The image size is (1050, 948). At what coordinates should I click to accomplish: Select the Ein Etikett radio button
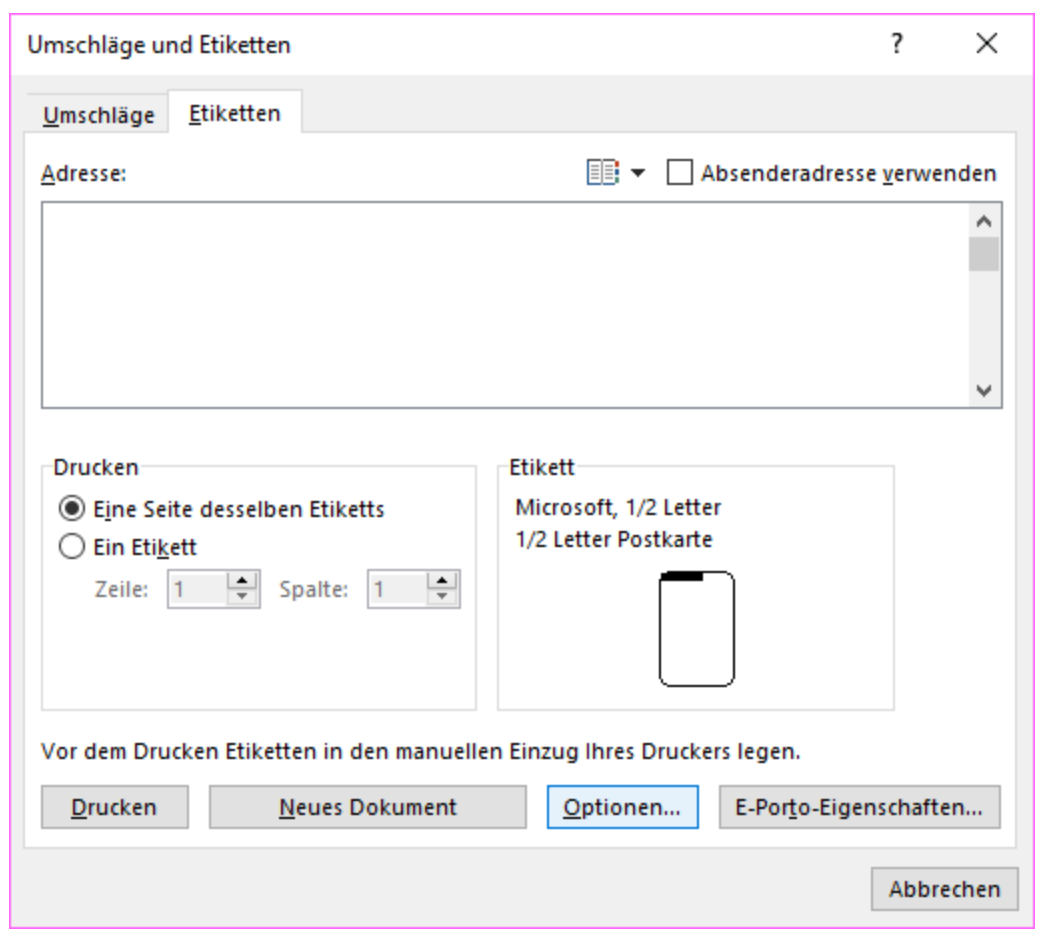pyautogui.click(x=71, y=547)
